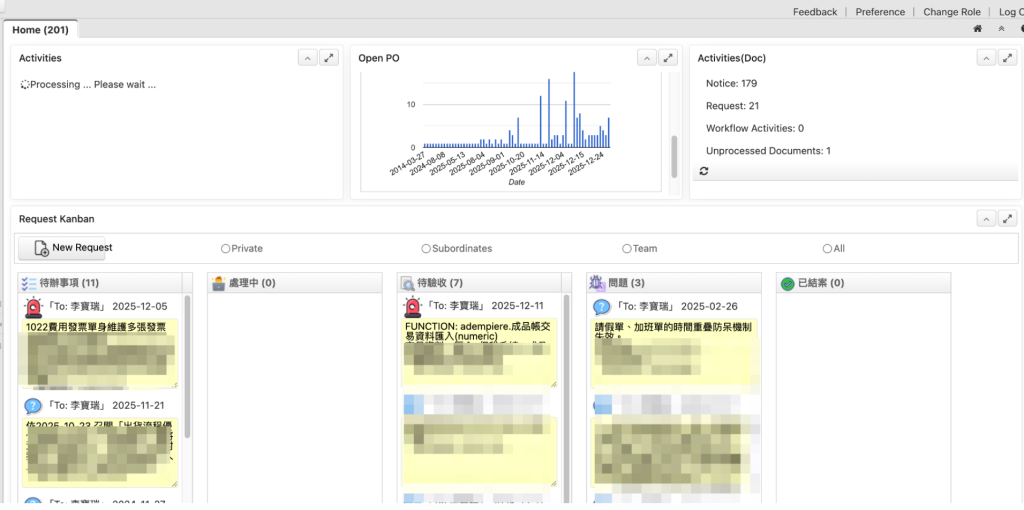Click the Open PO chart vertical scrollbar
The height and width of the screenshot is (510, 1024).
(x=674, y=155)
